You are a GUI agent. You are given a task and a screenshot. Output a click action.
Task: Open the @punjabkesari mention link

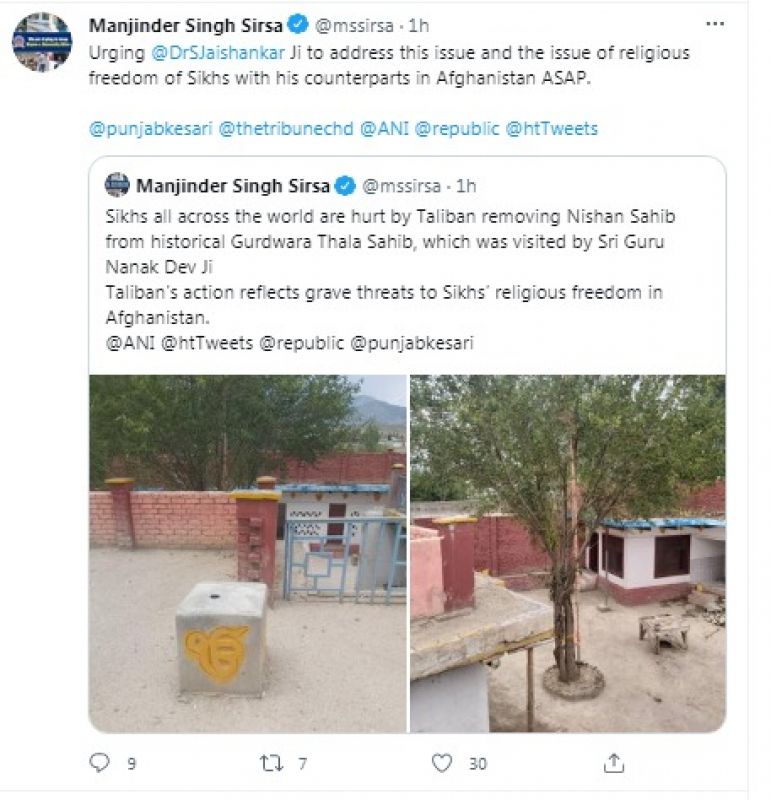click(150, 128)
